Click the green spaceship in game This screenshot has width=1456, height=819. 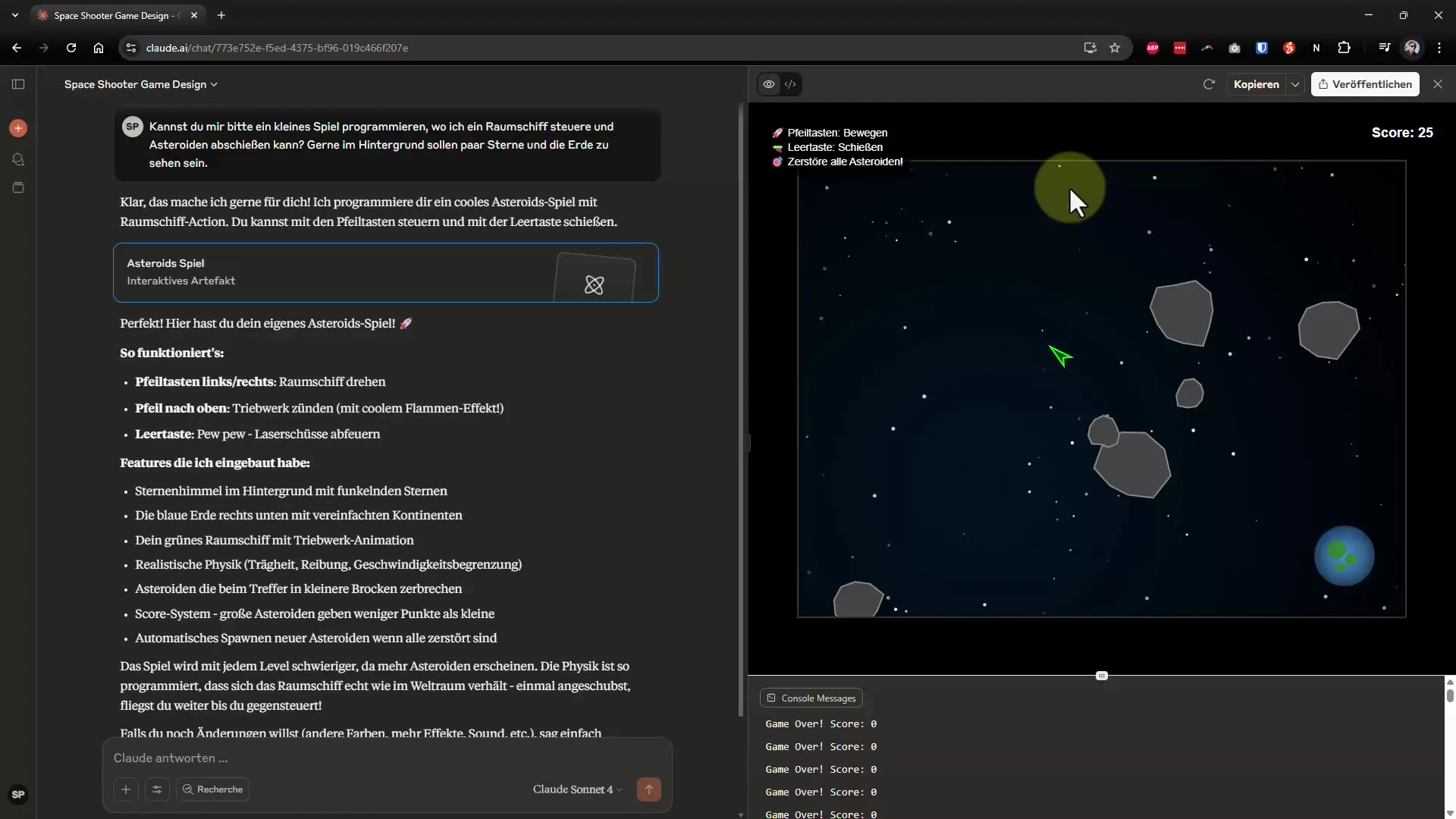click(x=1060, y=356)
